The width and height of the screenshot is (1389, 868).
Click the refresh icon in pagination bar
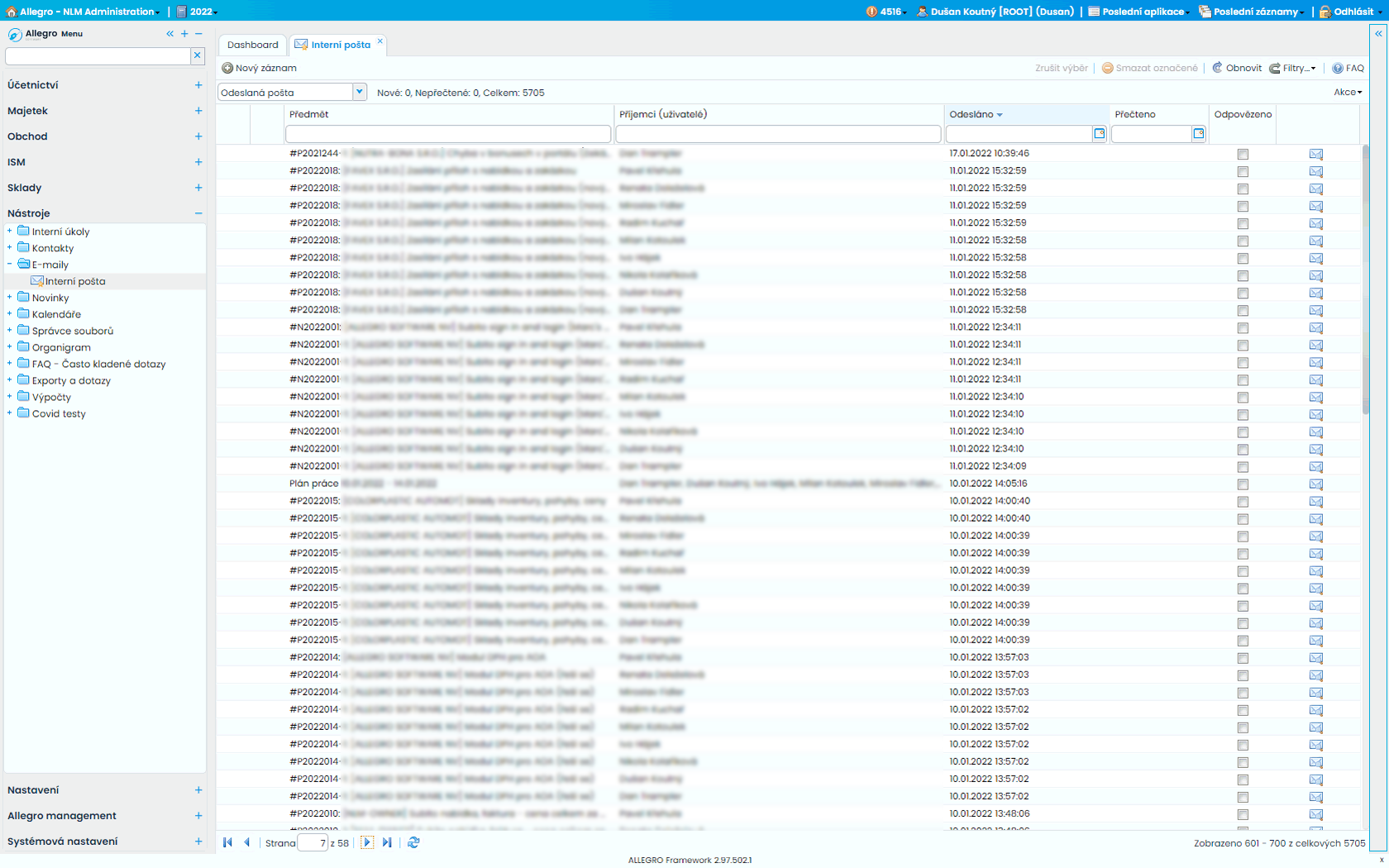coord(413,842)
